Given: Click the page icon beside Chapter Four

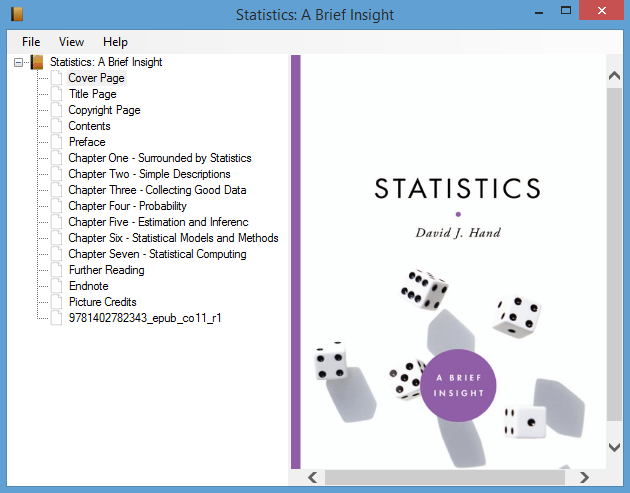Looking at the screenshot, I should click(56, 206).
